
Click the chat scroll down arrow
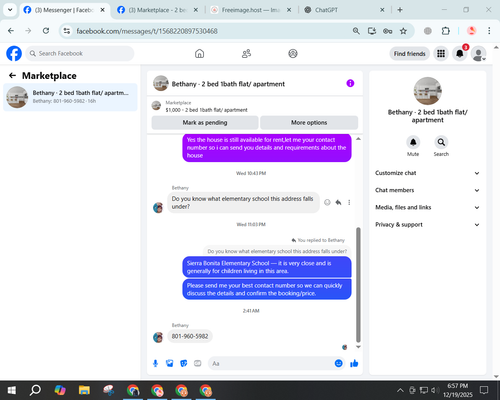[x=358, y=347]
